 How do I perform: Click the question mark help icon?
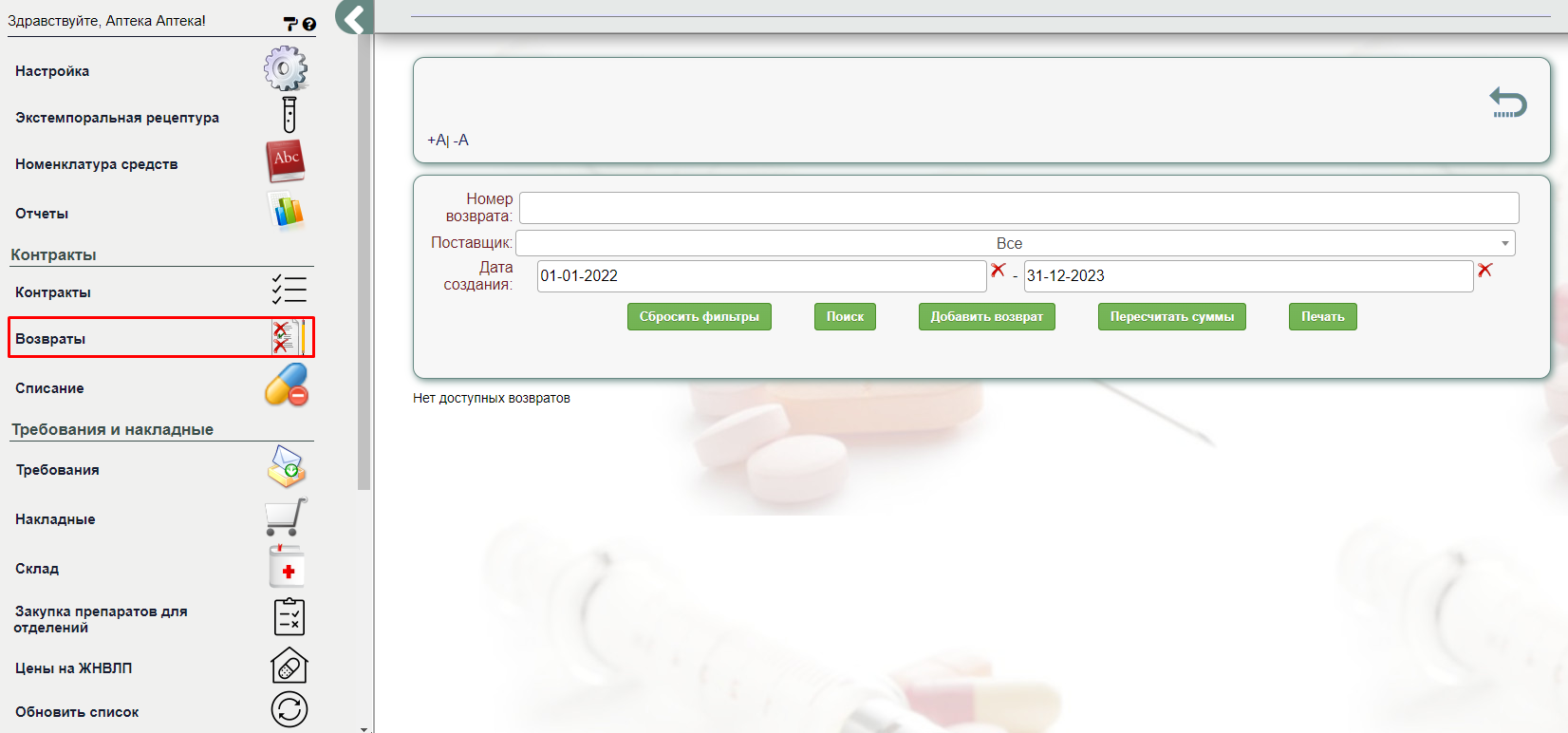(309, 25)
